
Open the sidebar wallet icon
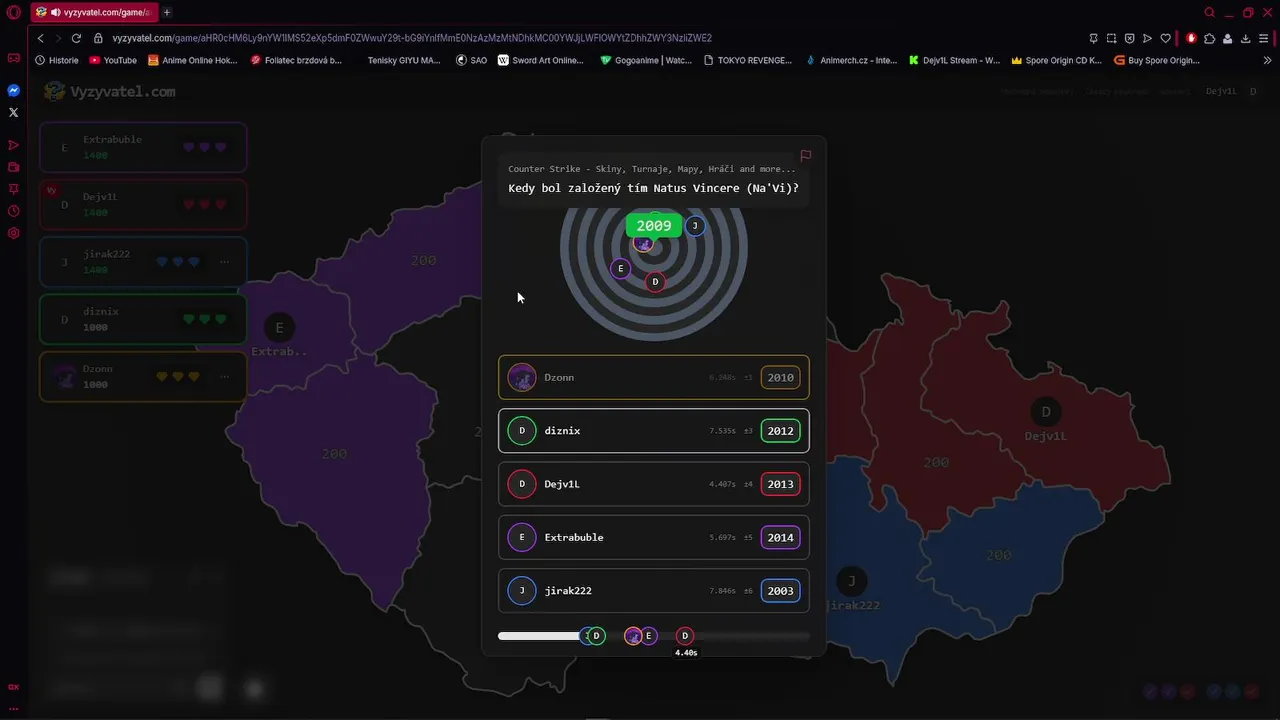point(13,167)
